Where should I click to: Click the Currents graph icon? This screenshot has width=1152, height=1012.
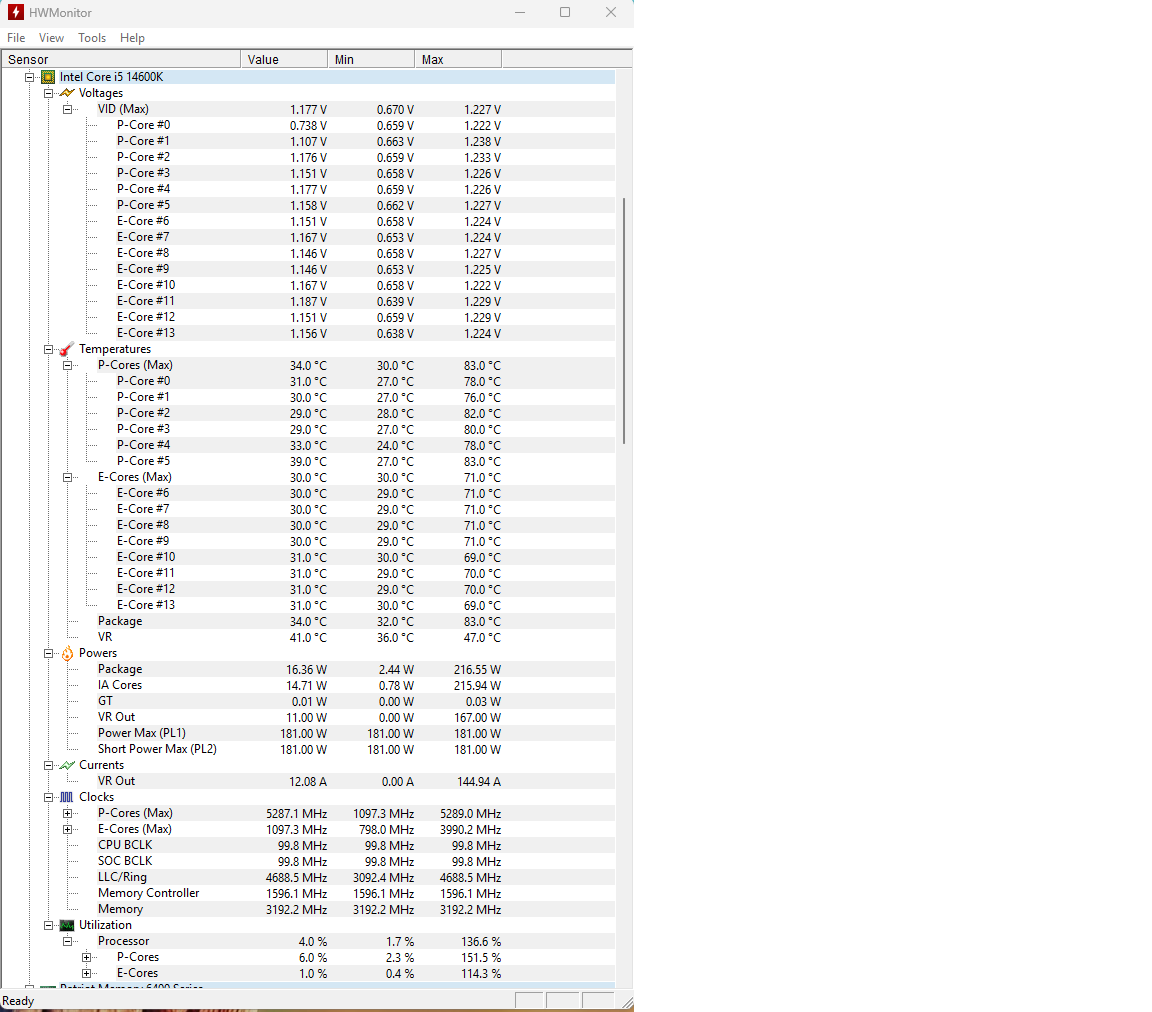pyautogui.click(x=67, y=765)
